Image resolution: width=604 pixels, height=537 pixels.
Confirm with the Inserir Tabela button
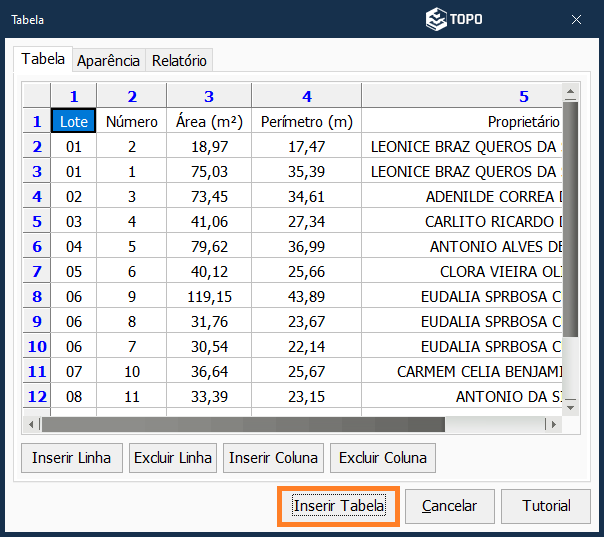(338, 506)
